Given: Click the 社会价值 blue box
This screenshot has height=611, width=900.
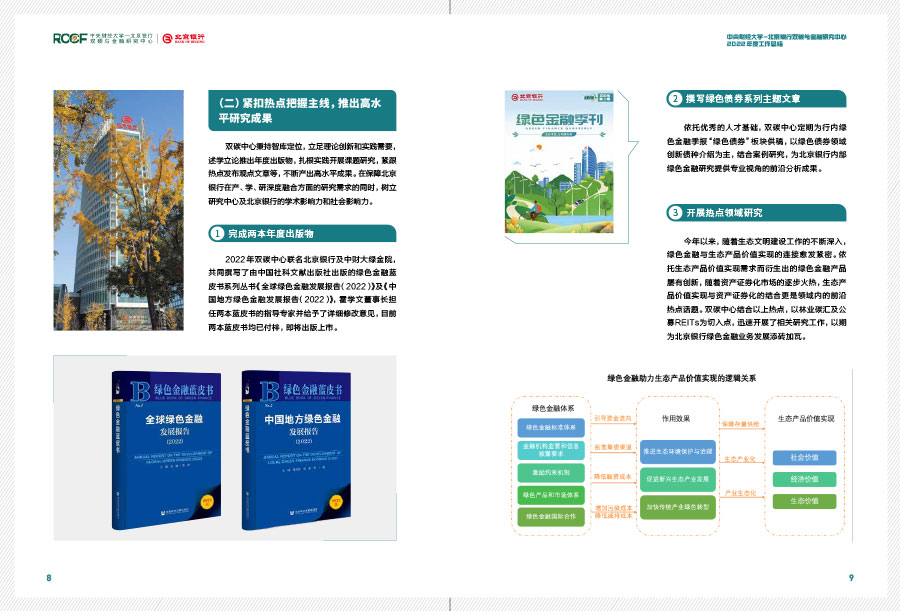Looking at the screenshot, I should (x=803, y=457).
